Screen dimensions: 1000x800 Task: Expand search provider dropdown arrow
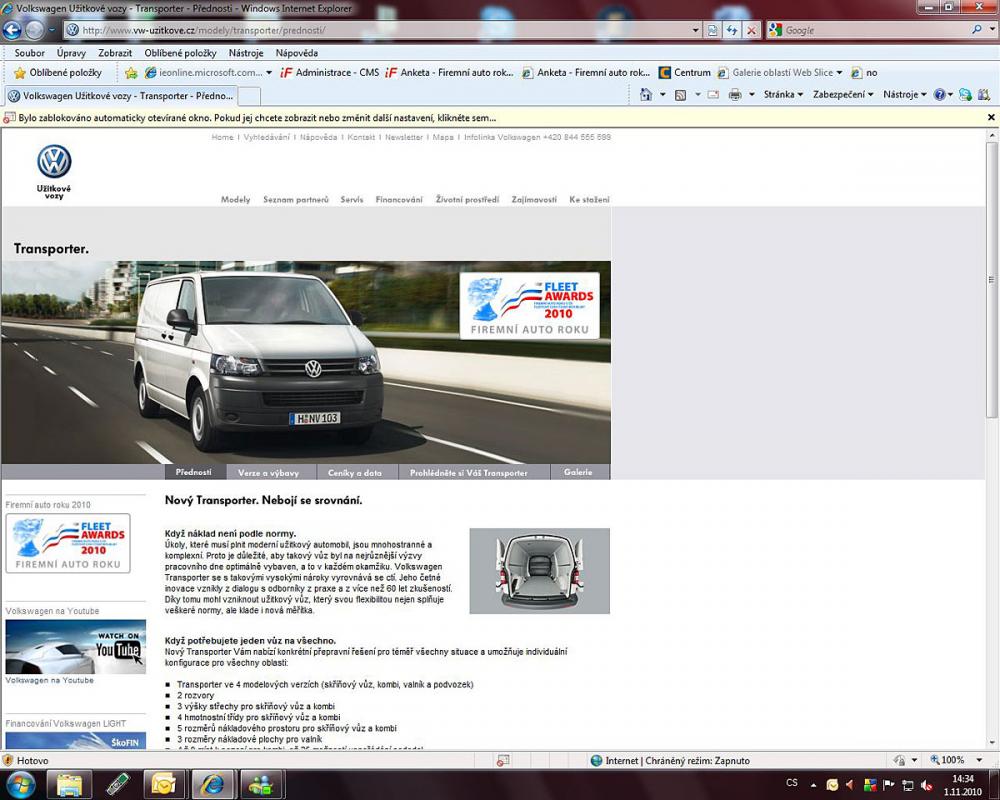coord(992,29)
